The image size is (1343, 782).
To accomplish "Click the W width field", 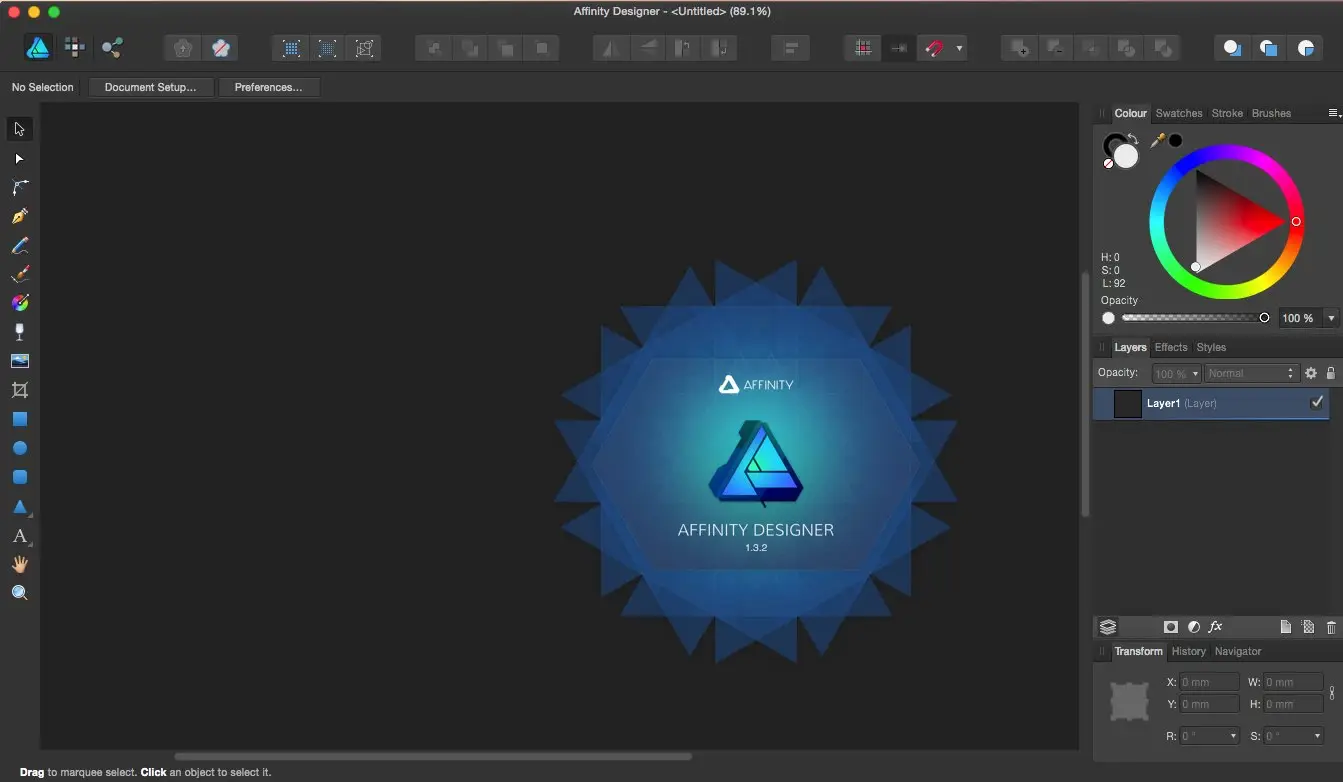I will pos(1293,682).
